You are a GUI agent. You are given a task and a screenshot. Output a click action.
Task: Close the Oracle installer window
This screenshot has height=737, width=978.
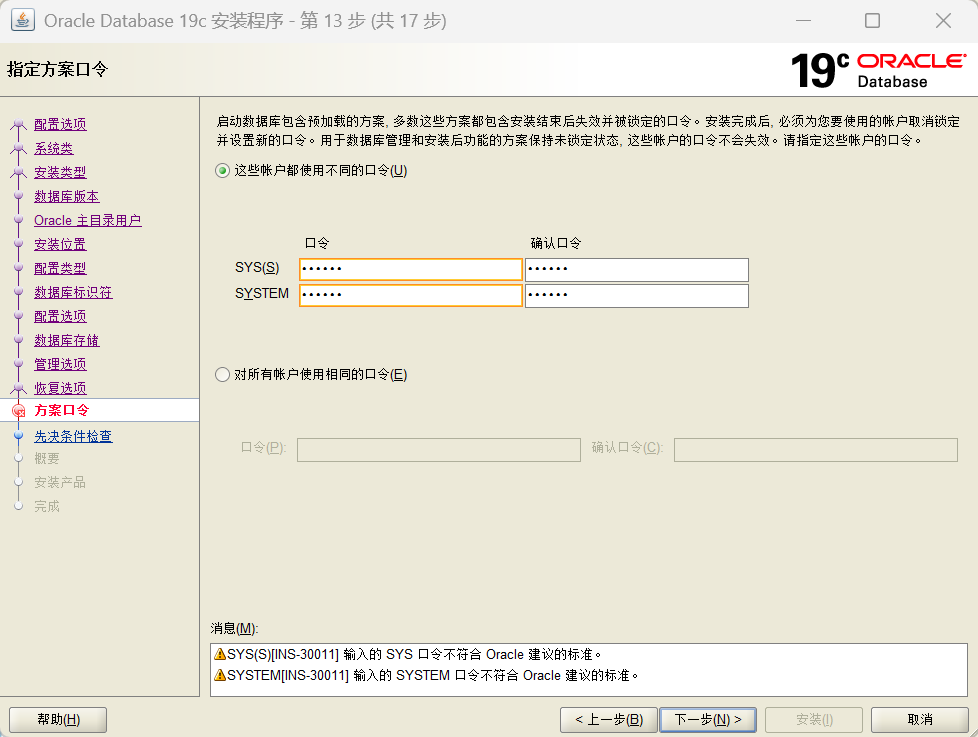coord(944,21)
